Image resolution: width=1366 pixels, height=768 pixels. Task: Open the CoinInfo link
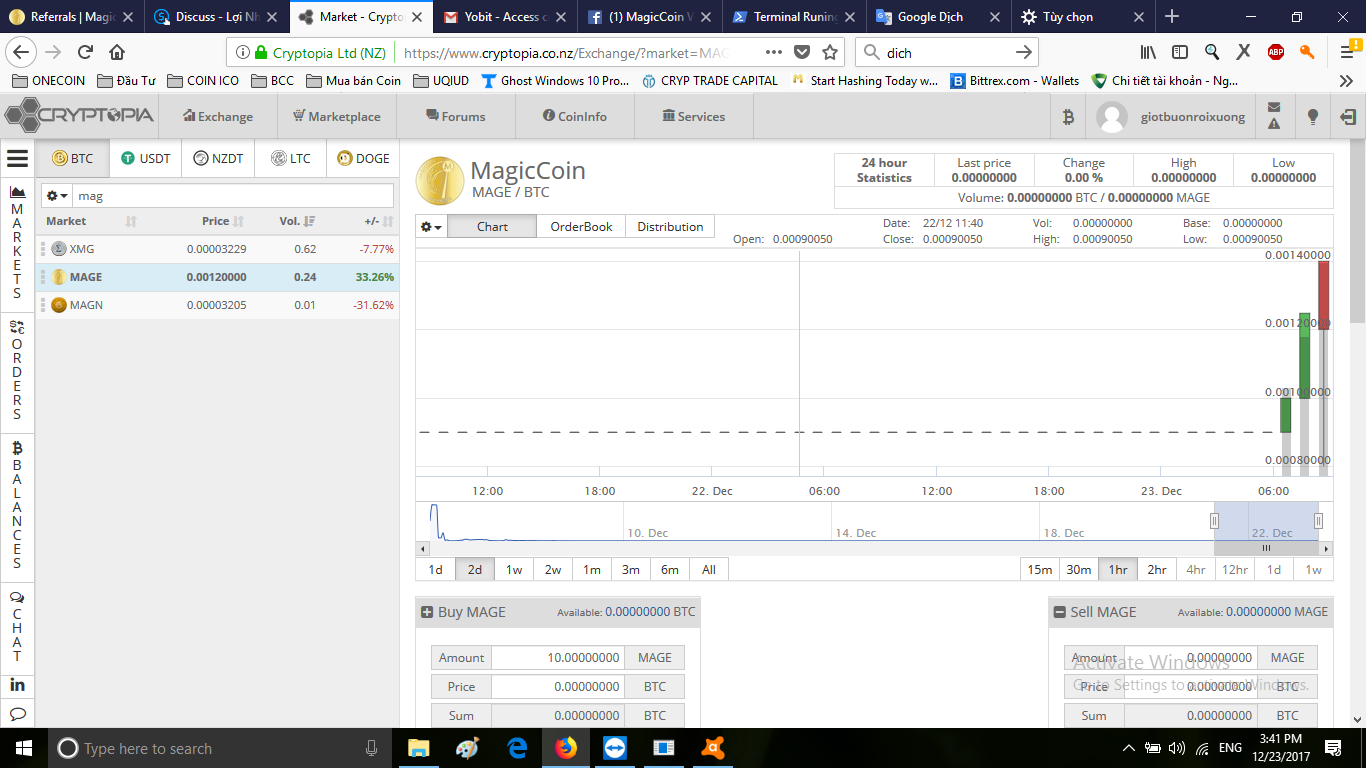[x=575, y=117]
